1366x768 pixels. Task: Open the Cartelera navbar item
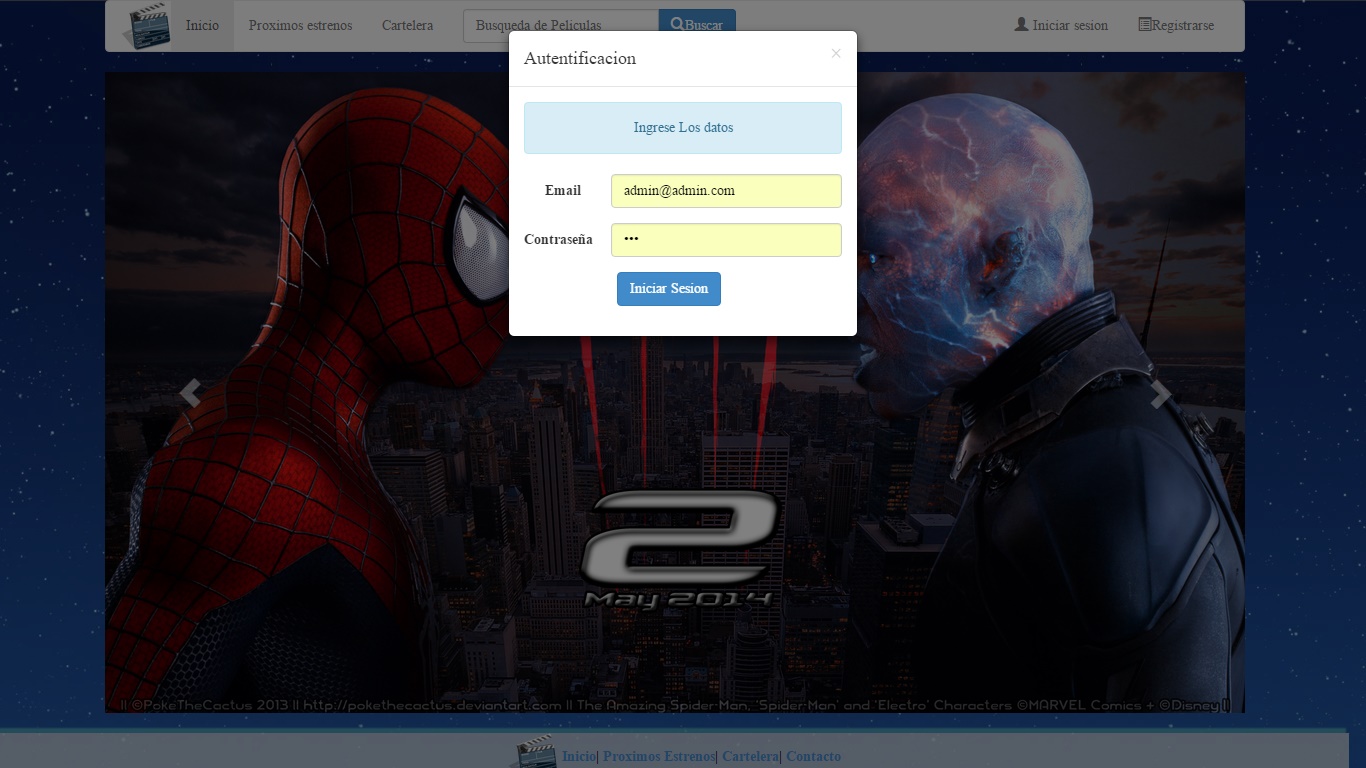[x=407, y=26]
